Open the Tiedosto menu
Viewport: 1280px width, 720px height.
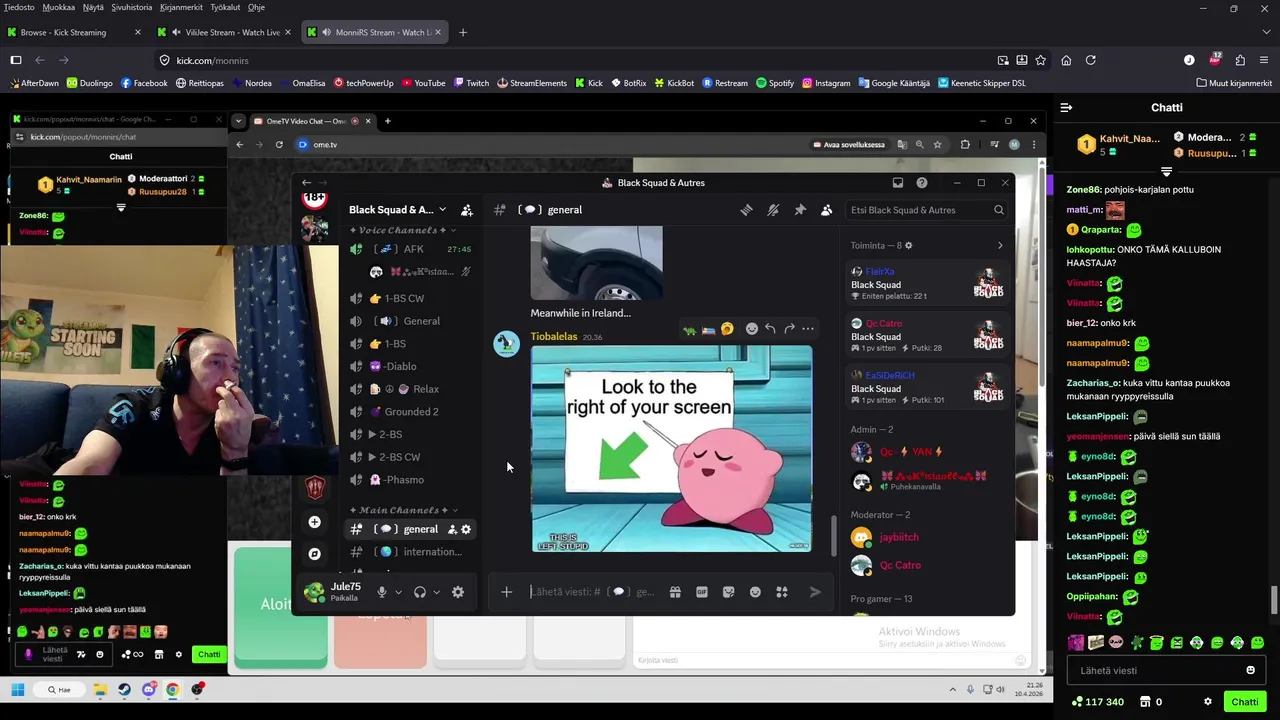[19, 7]
